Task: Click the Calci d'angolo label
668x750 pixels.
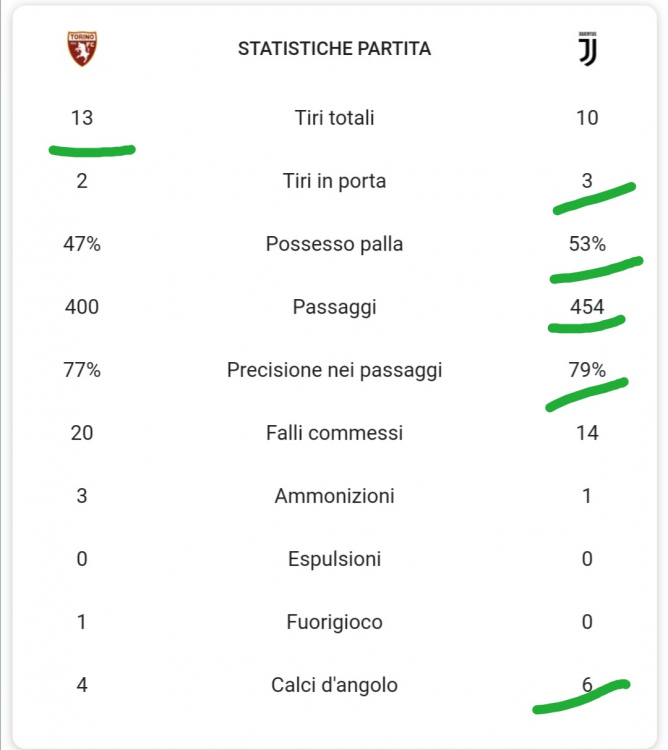Action: (334, 685)
